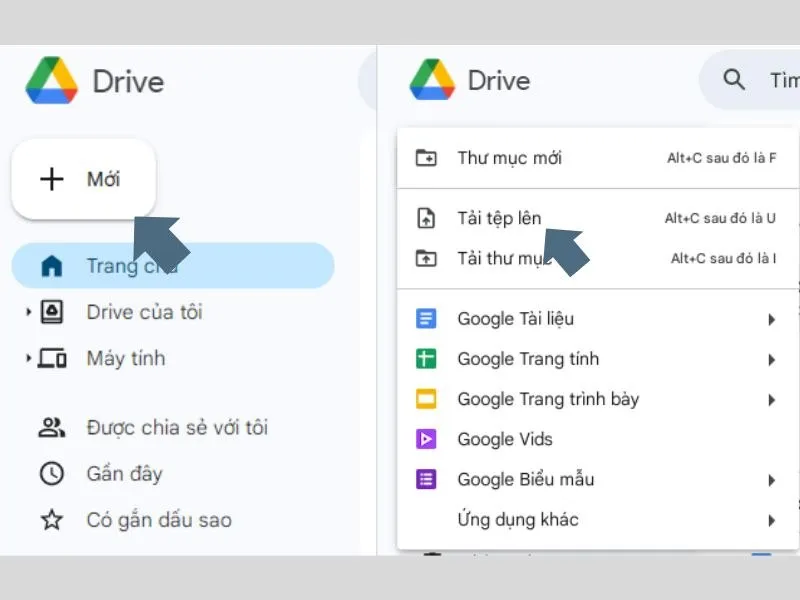Click the Drive wordmark in left panel

(x=128, y=81)
